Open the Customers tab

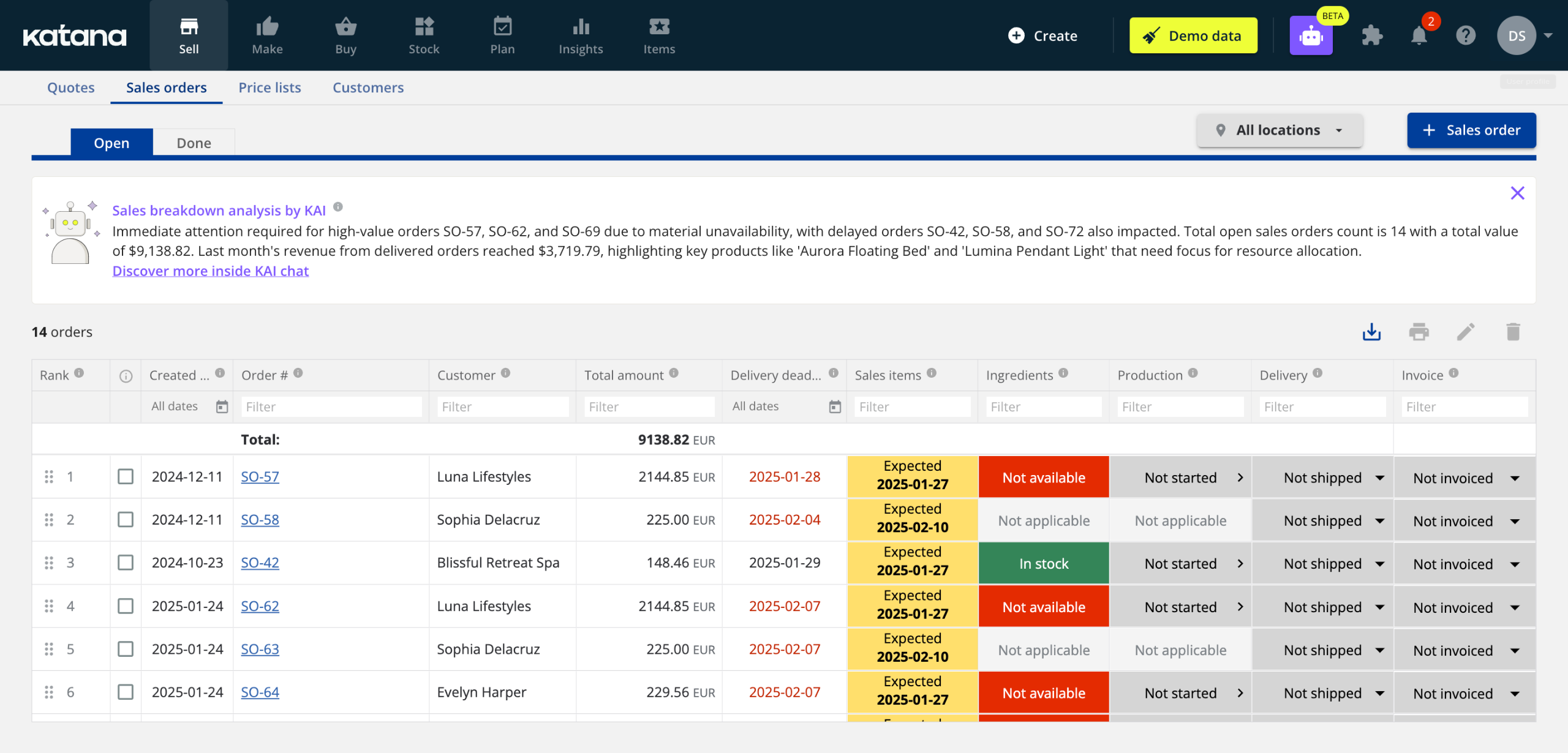[368, 88]
